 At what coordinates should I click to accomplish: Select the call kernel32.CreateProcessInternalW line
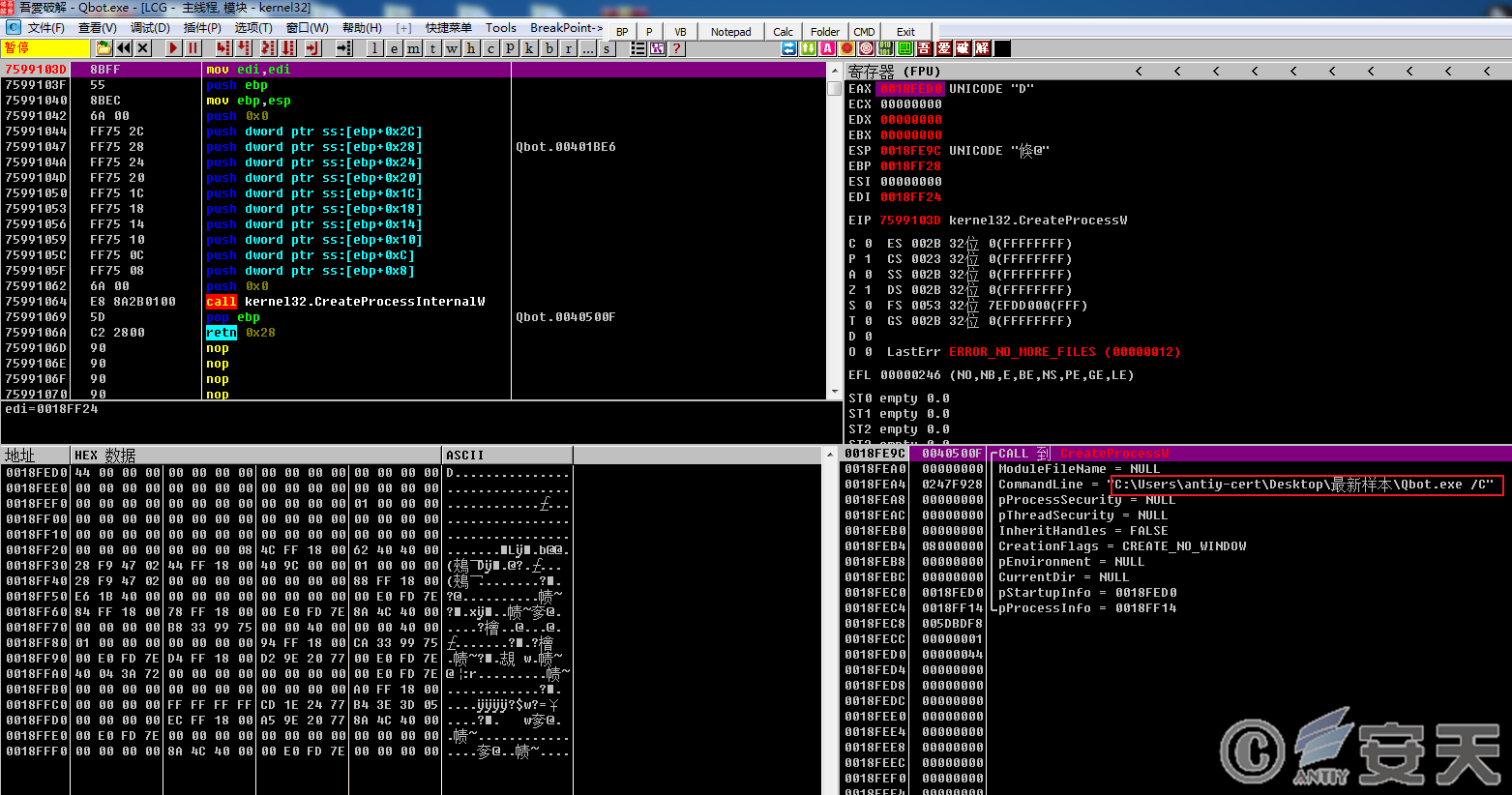(414, 302)
